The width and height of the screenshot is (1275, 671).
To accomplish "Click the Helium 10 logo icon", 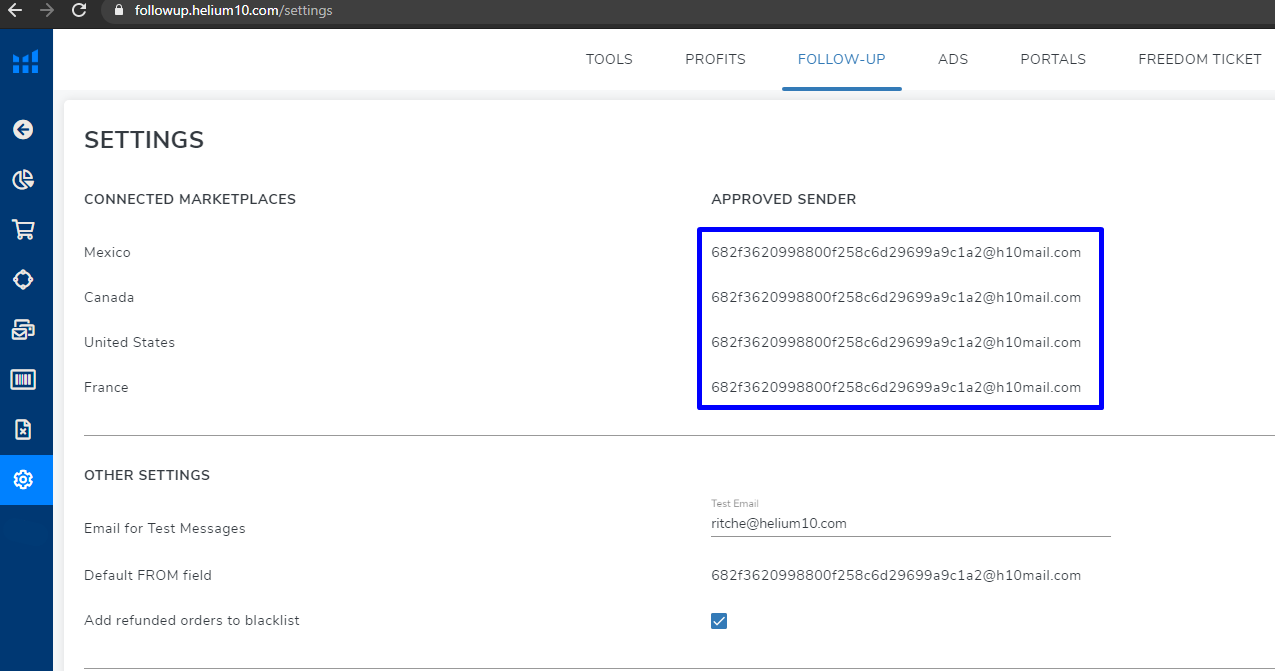I will [x=25, y=62].
